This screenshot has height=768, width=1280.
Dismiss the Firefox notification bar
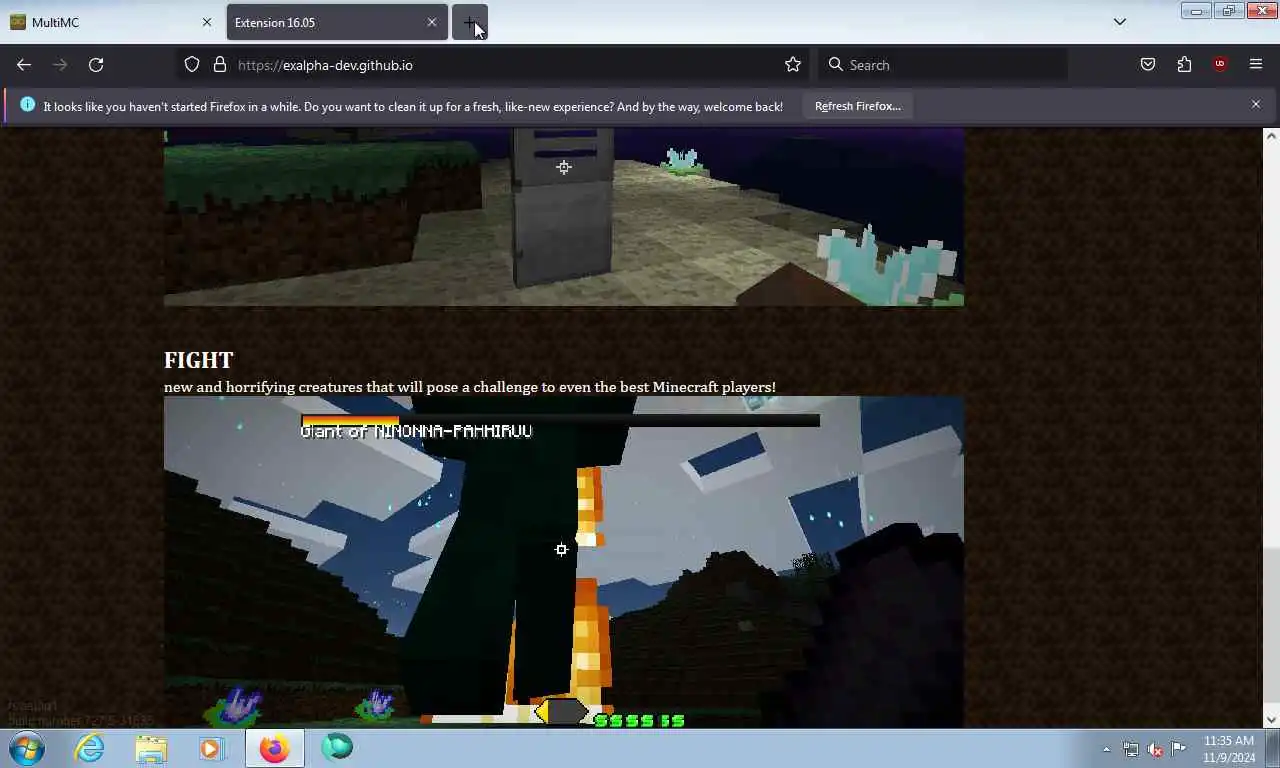[1256, 104]
